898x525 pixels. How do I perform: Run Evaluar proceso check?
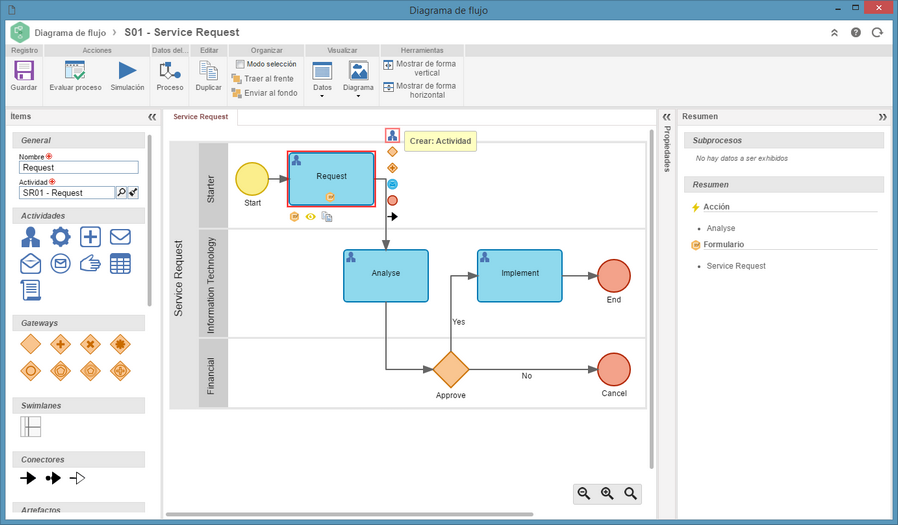tap(75, 76)
